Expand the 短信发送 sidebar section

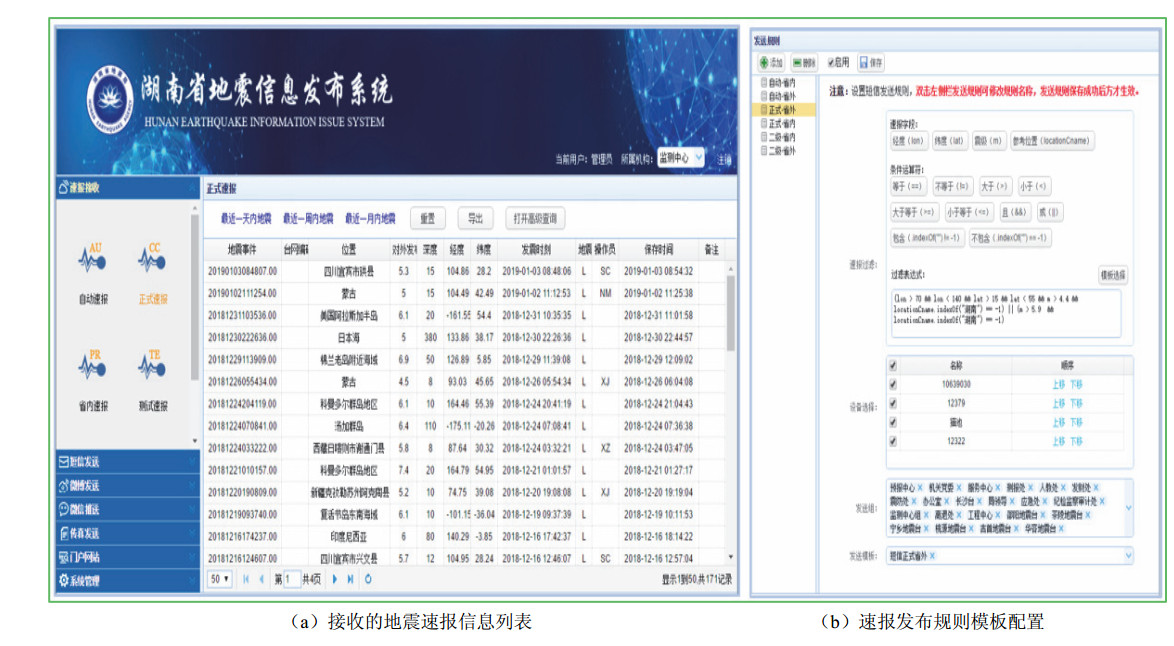point(127,462)
